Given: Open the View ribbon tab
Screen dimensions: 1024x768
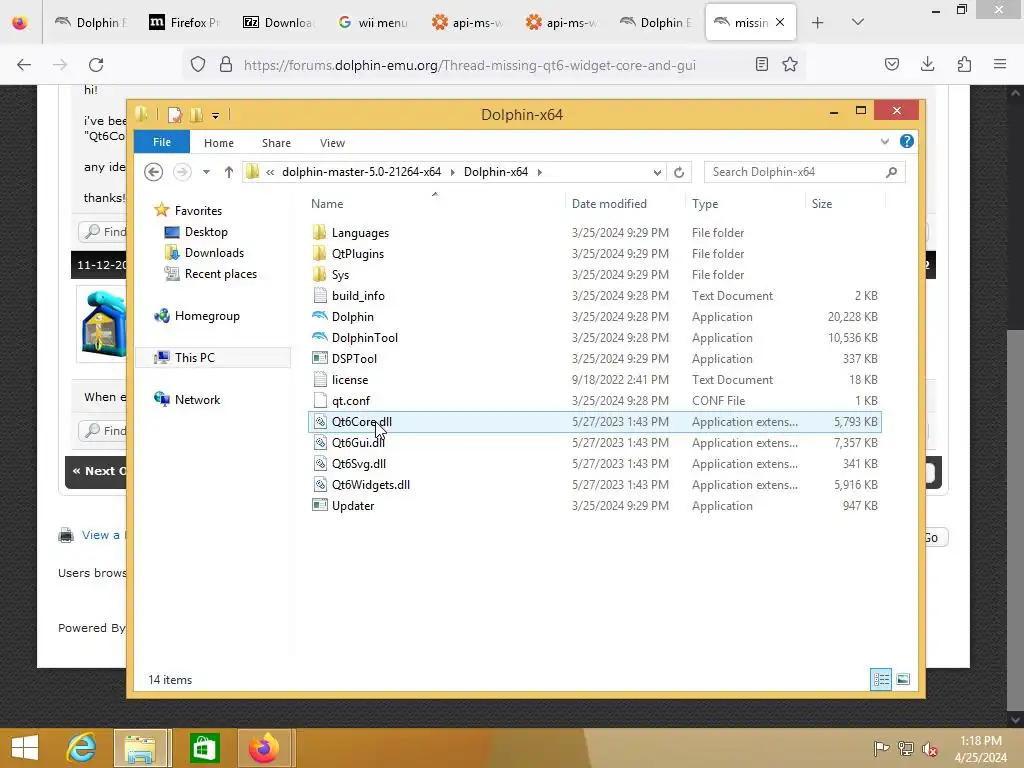Looking at the screenshot, I should coord(332,143).
